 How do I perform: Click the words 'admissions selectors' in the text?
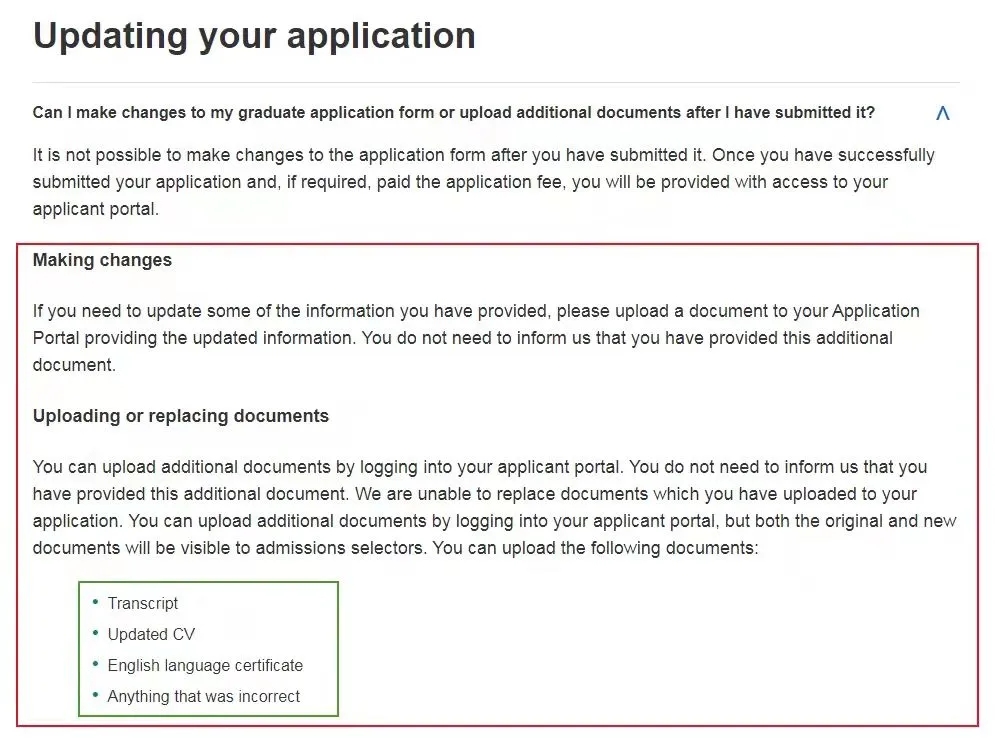coord(339,548)
